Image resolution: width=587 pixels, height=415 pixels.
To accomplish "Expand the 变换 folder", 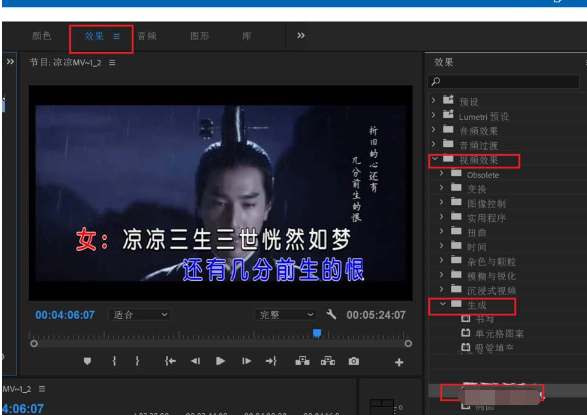I will (x=441, y=187).
